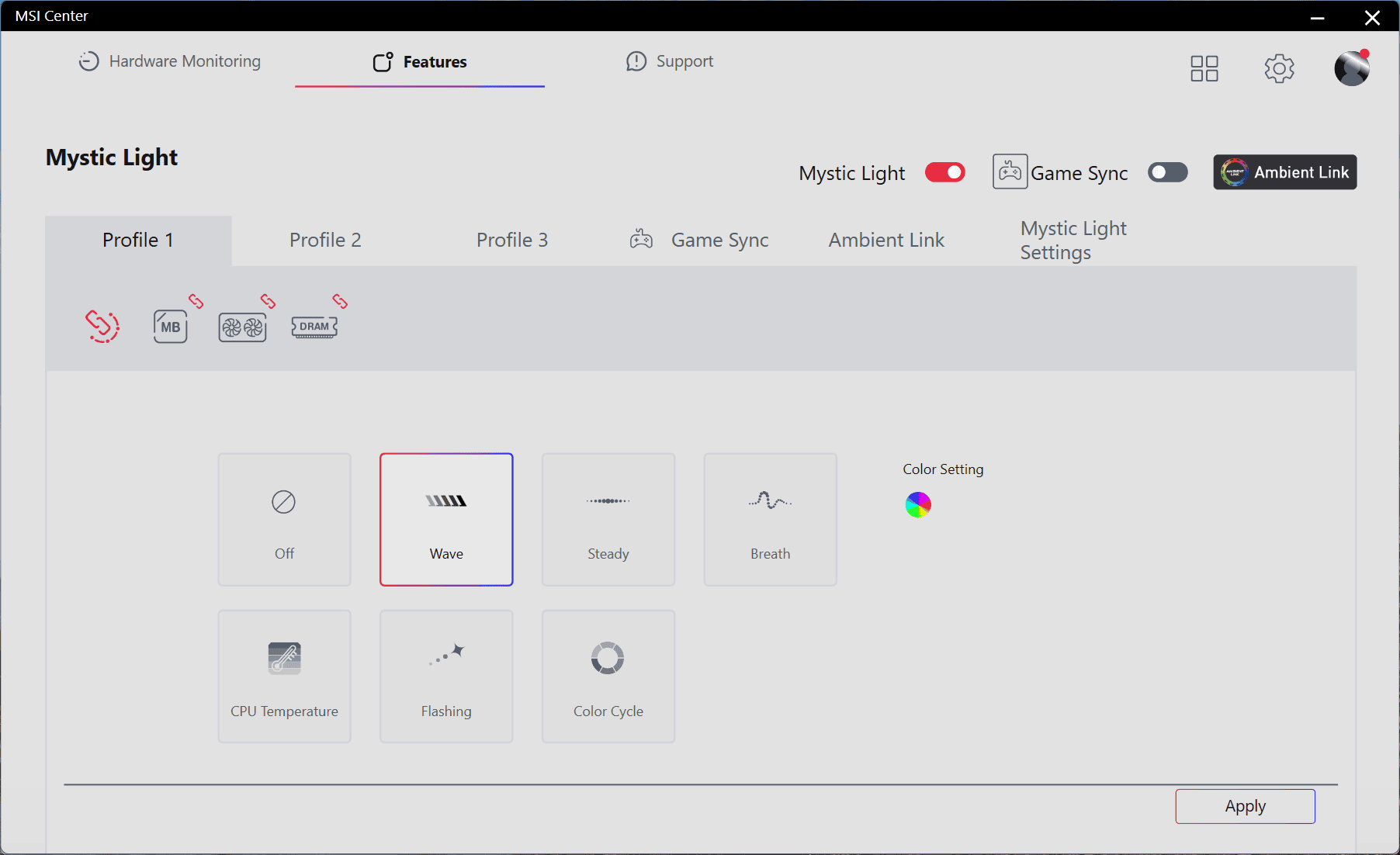This screenshot has height=855, width=1400.
Task: Go to Support section
Action: (670, 61)
